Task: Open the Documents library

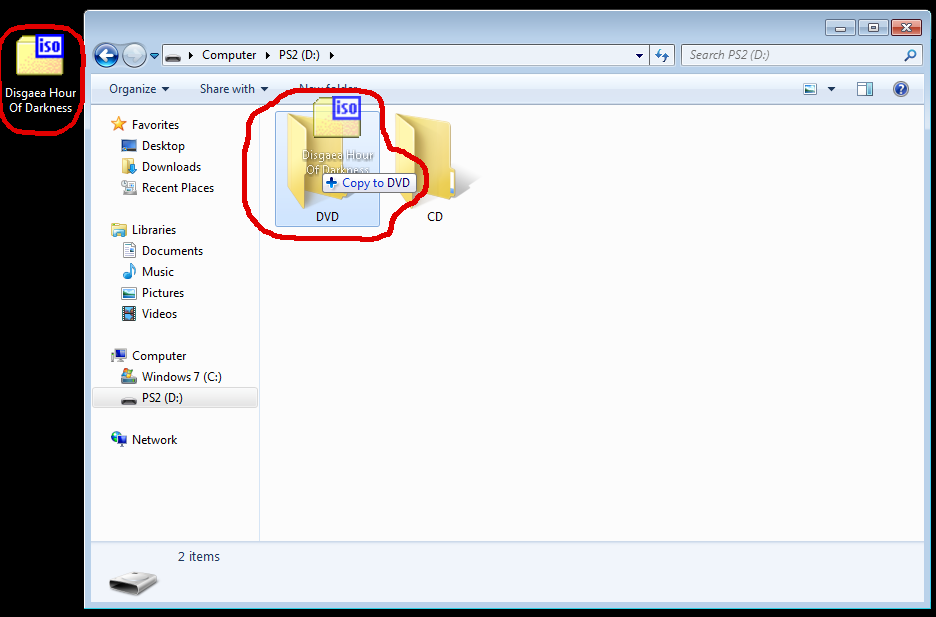Action: (x=172, y=251)
